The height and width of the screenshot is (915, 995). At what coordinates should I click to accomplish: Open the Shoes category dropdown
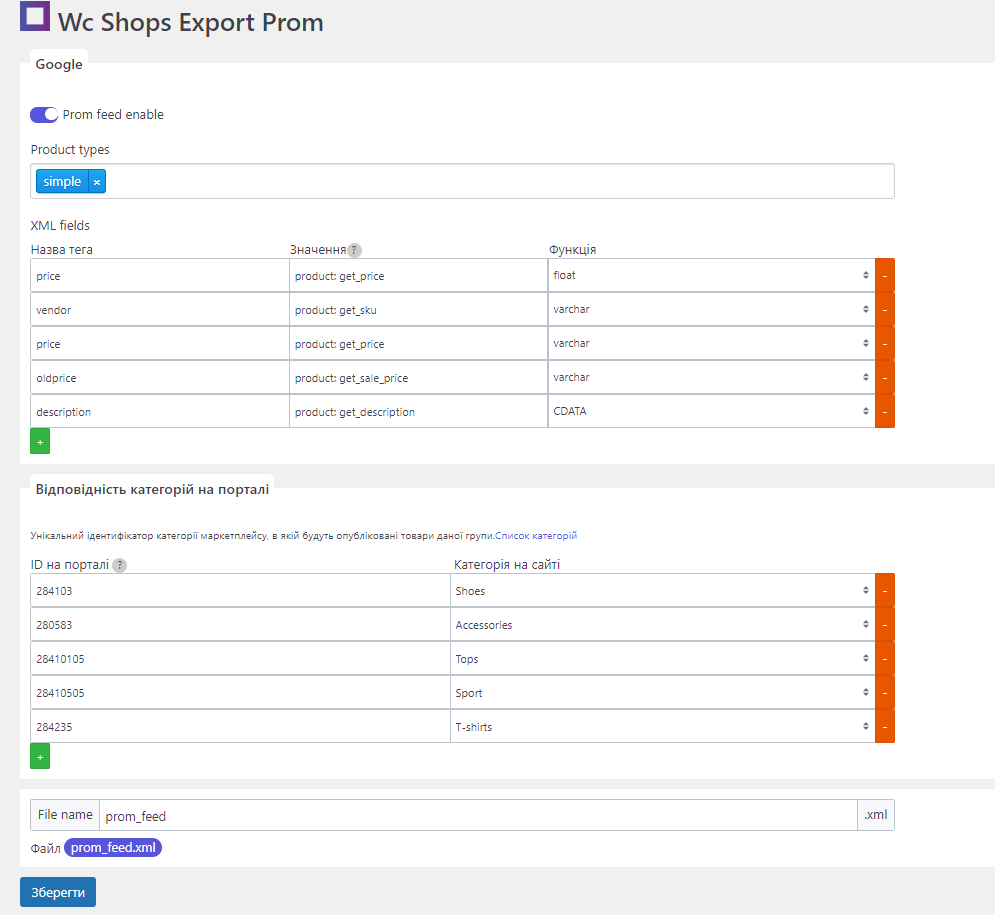[x=662, y=591]
